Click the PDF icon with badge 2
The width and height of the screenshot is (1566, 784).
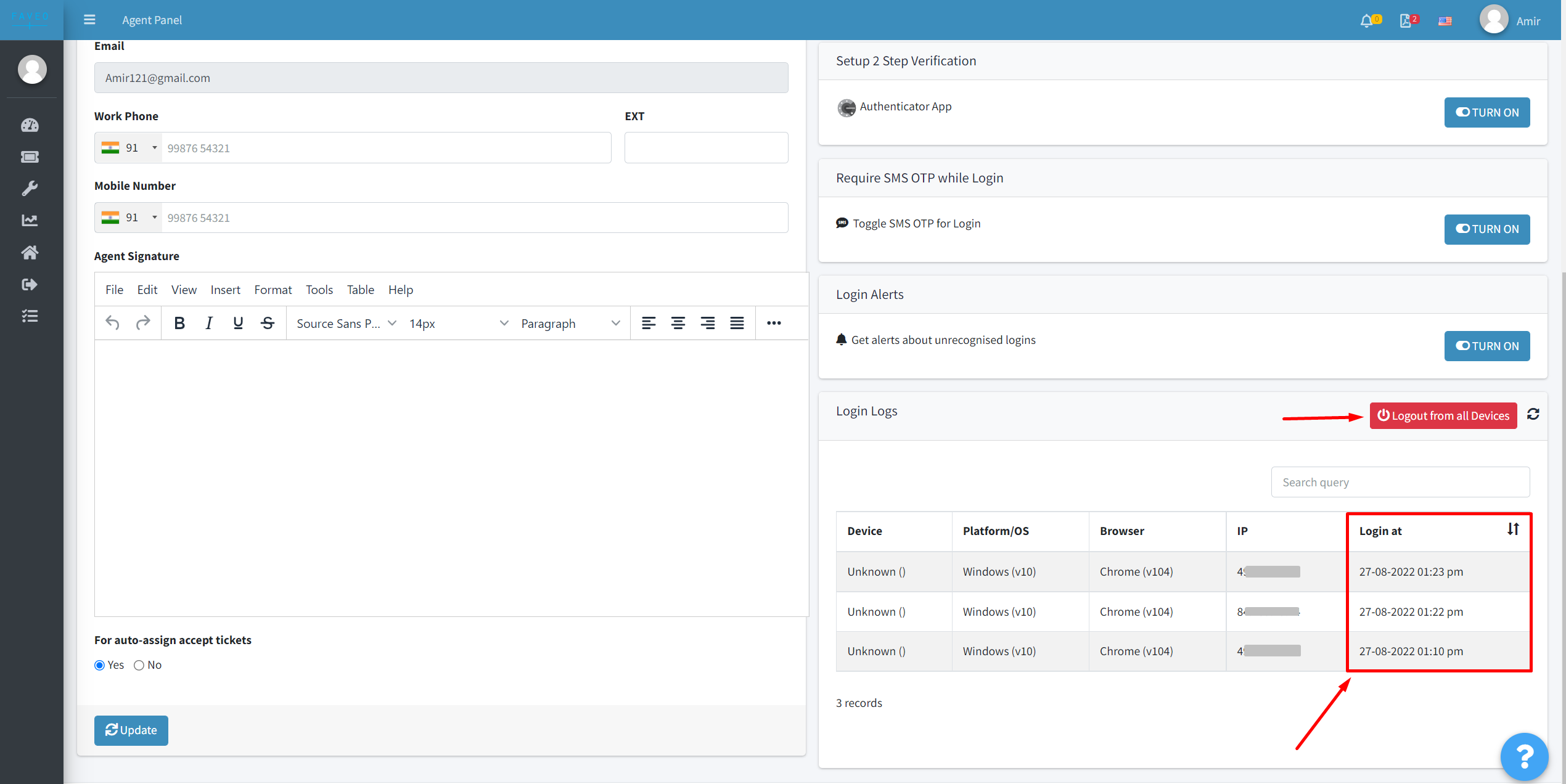[1406, 20]
